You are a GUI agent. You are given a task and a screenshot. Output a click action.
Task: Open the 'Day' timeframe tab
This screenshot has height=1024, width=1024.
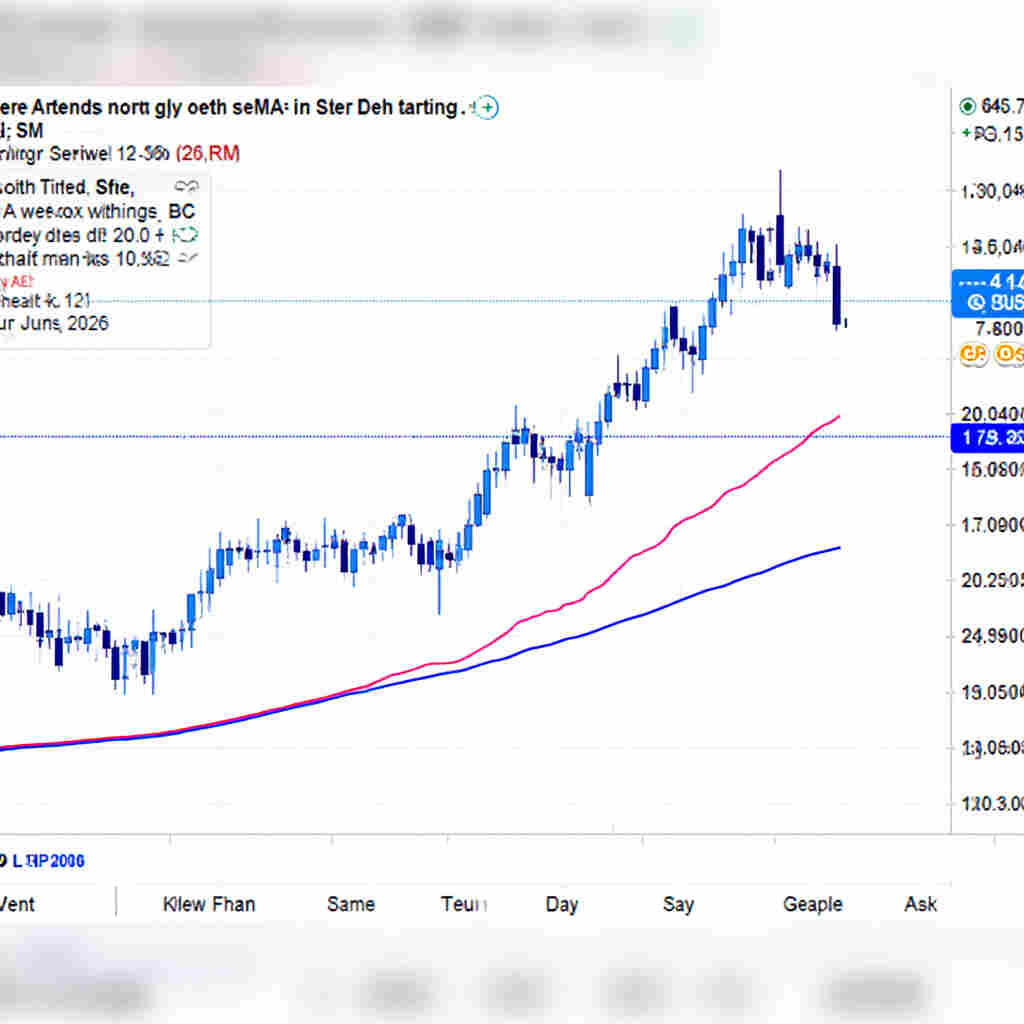pos(561,904)
